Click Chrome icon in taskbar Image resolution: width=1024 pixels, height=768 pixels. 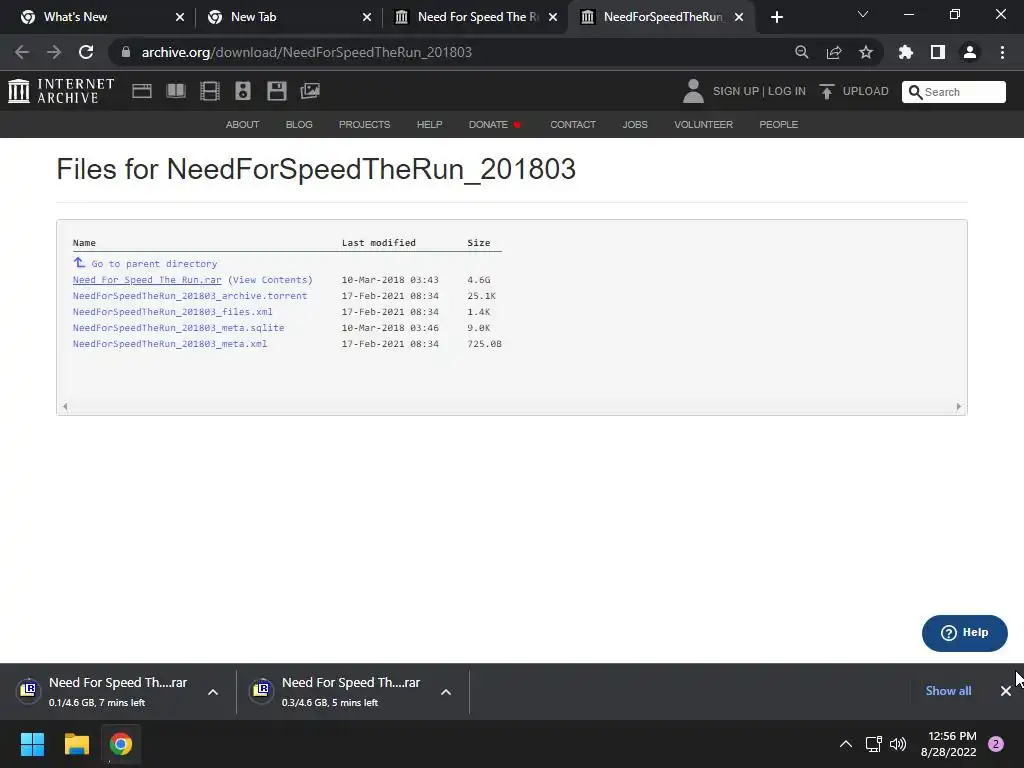121,744
